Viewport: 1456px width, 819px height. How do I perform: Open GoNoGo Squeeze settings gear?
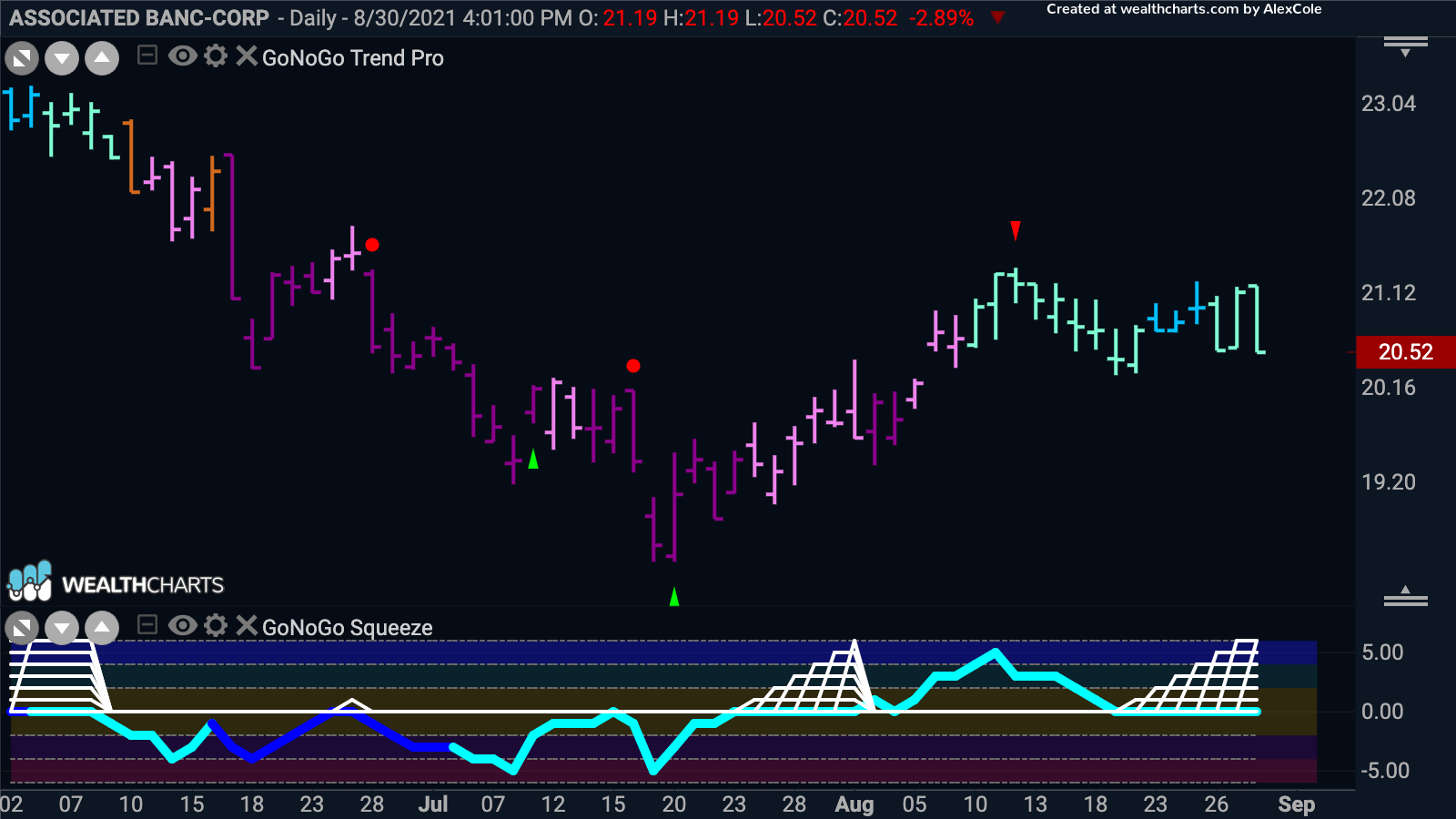[216, 625]
